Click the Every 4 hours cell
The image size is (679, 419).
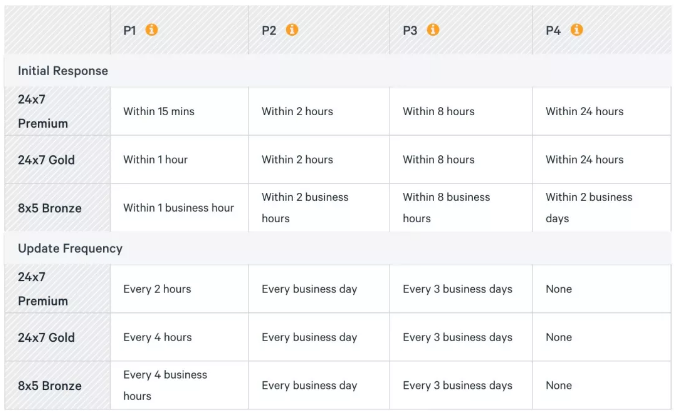click(x=179, y=337)
